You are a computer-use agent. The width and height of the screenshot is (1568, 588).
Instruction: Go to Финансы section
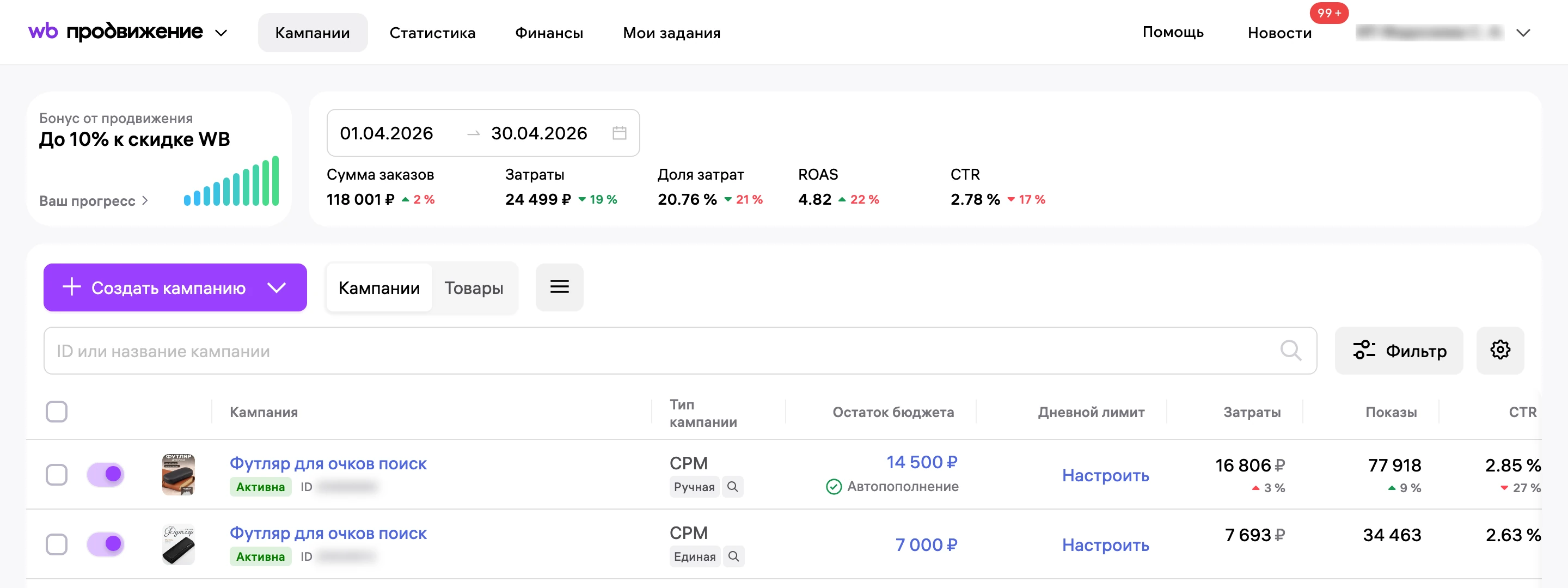[549, 33]
